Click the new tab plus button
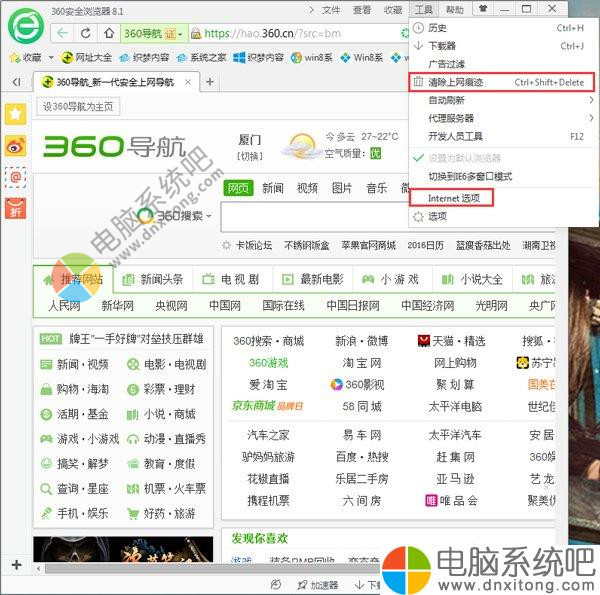 click(x=207, y=81)
